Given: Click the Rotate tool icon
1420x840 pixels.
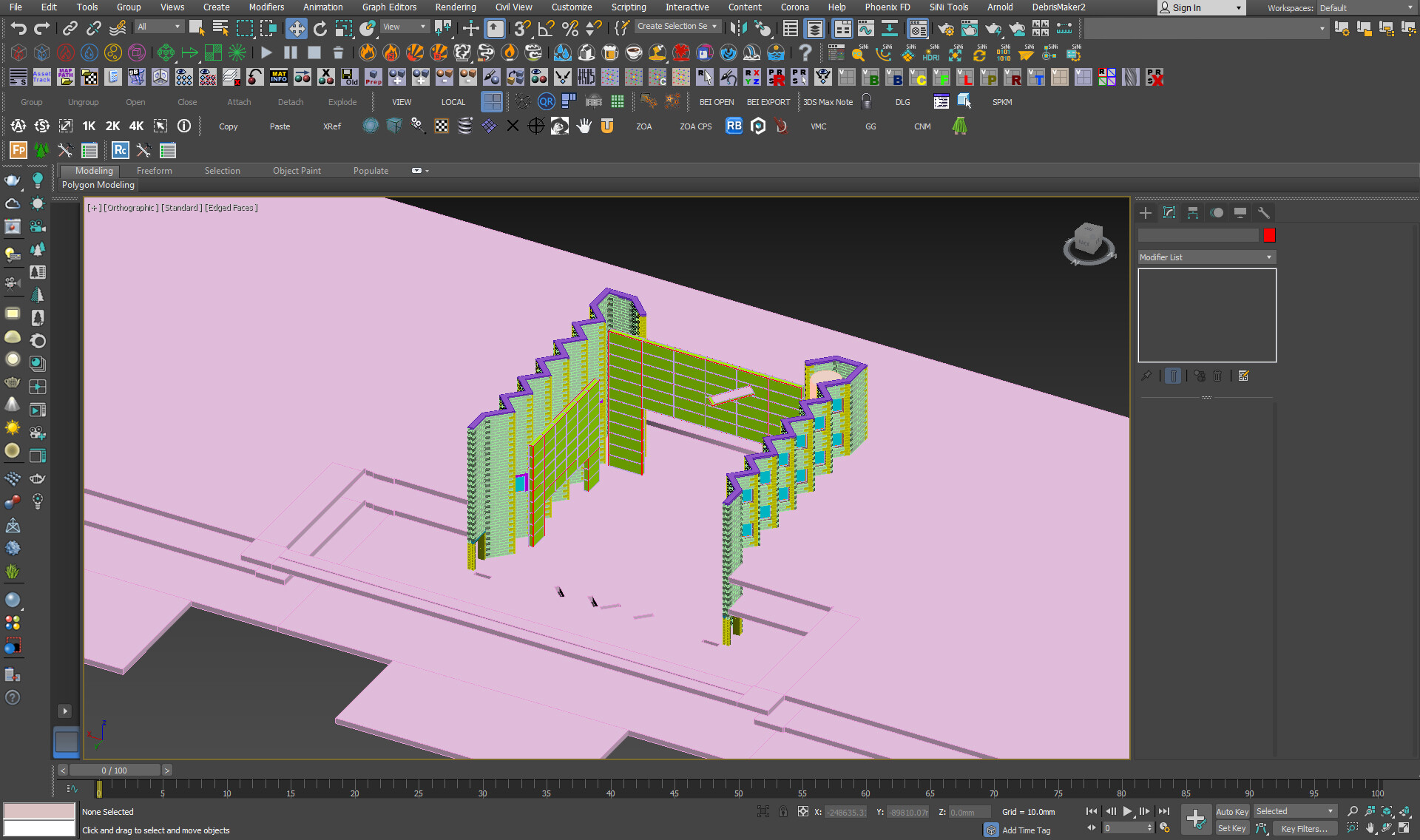Looking at the screenshot, I should 320,29.
